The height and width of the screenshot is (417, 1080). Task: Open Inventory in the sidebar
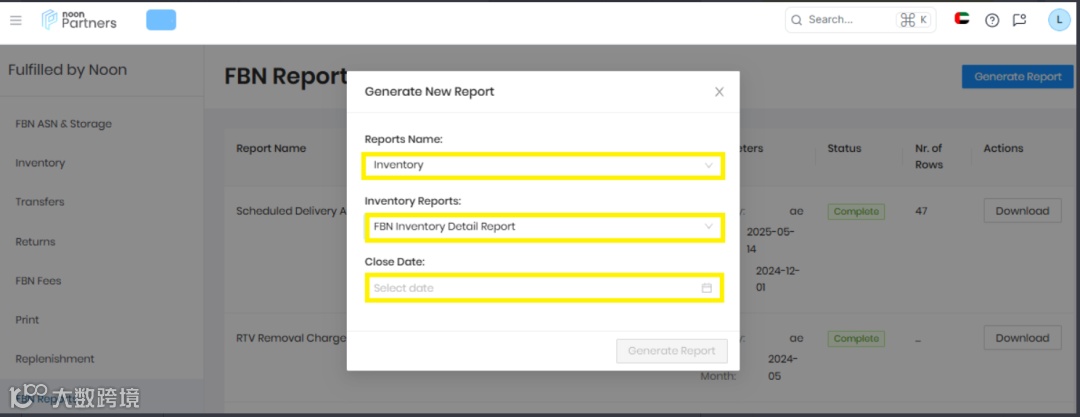point(40,163)
